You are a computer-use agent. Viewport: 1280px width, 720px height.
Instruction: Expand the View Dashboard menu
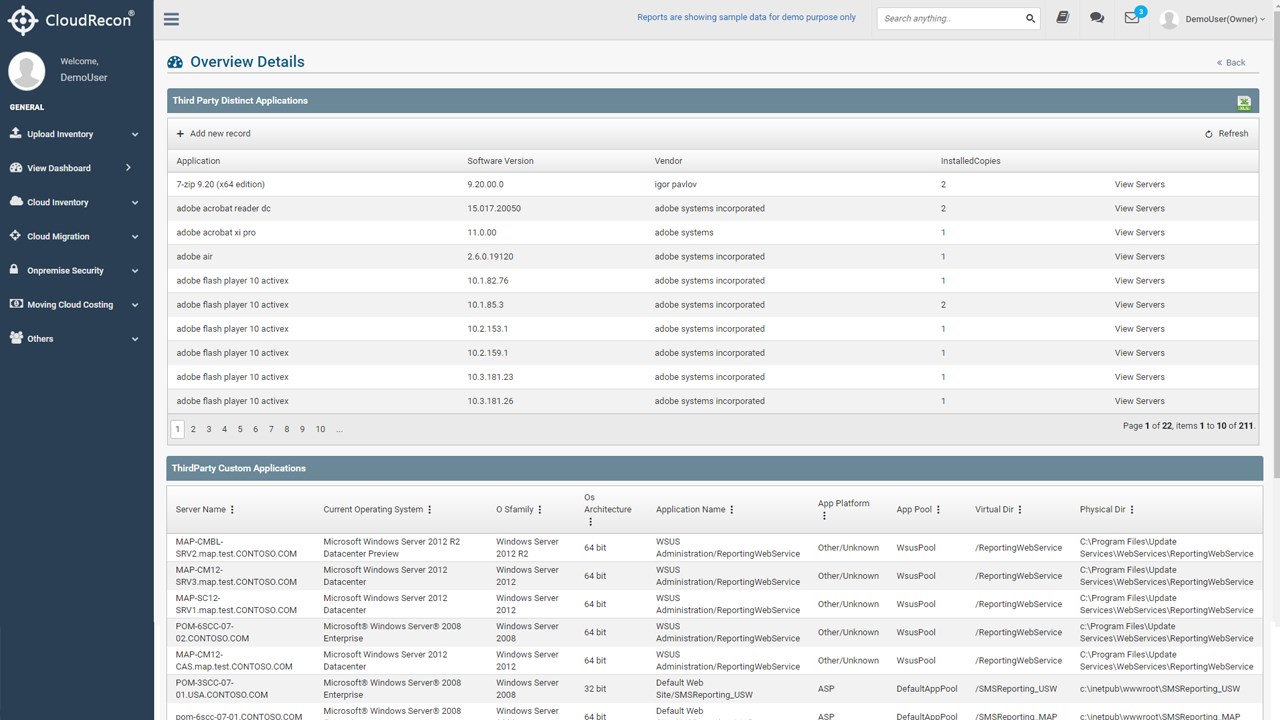(129, 168)
